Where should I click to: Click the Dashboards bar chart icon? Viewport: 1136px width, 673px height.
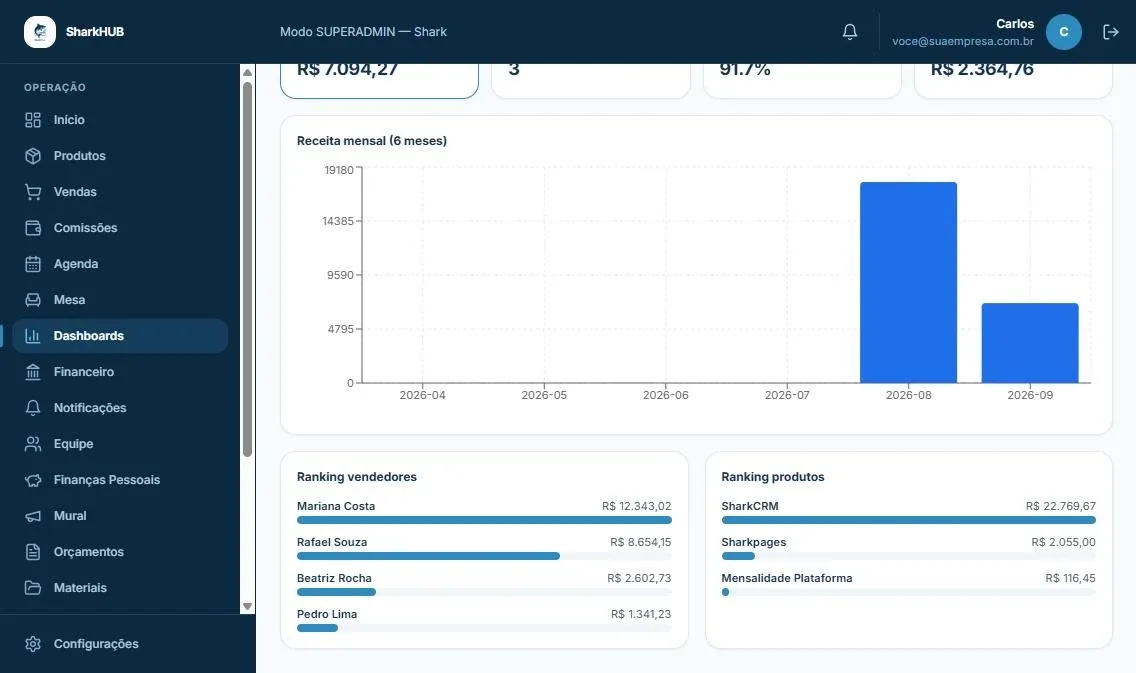33,335
